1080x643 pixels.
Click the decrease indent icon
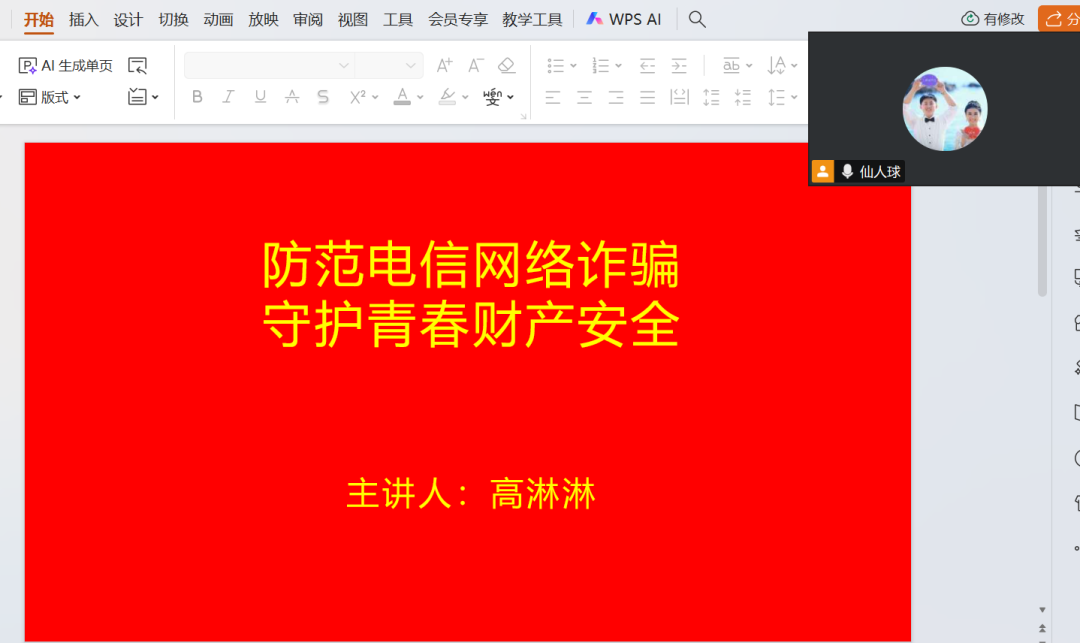(647, 66)
